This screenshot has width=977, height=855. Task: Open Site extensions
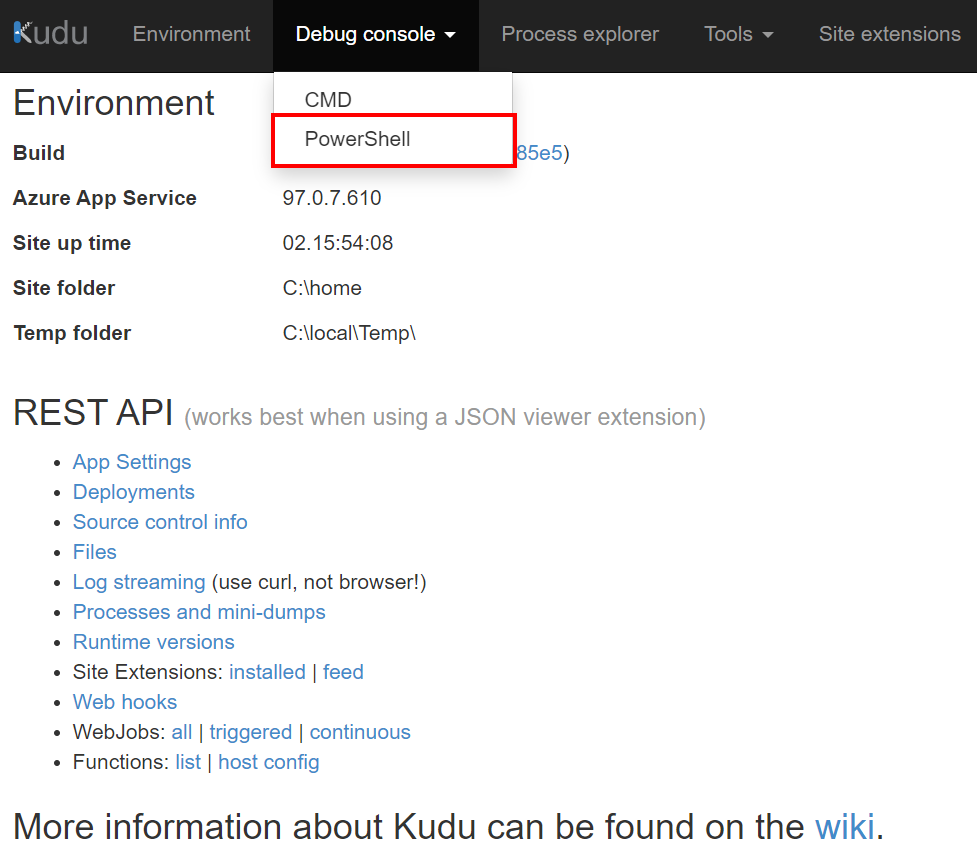[889, 34]
